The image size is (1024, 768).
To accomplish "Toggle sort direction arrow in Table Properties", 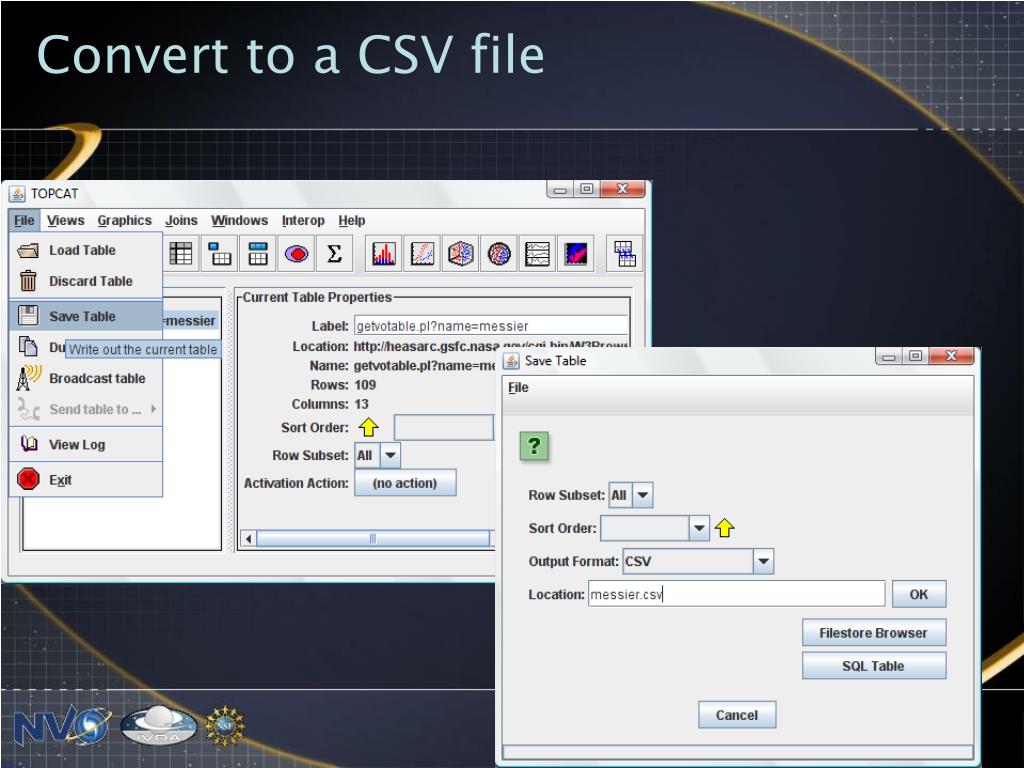I will tap(368, 428).
